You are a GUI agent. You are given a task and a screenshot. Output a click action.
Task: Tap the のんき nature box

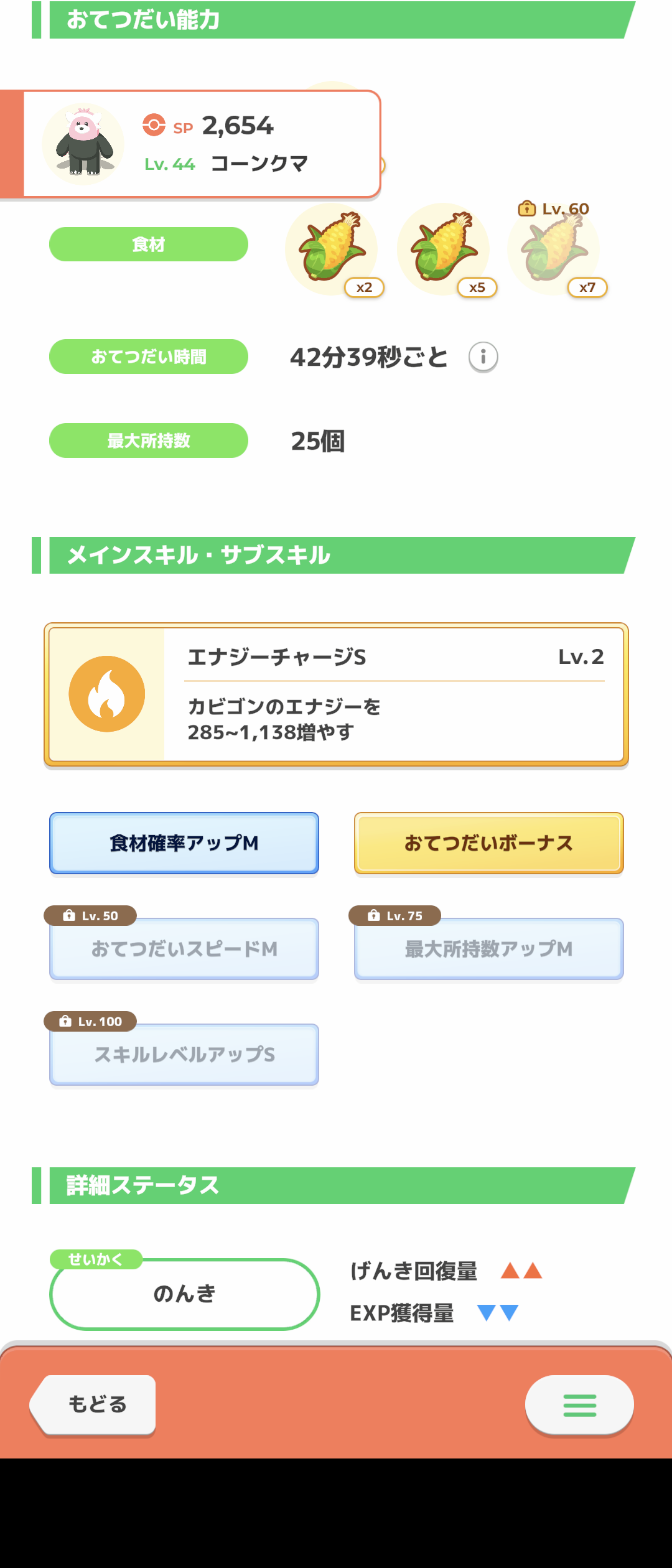[184, 1294]
